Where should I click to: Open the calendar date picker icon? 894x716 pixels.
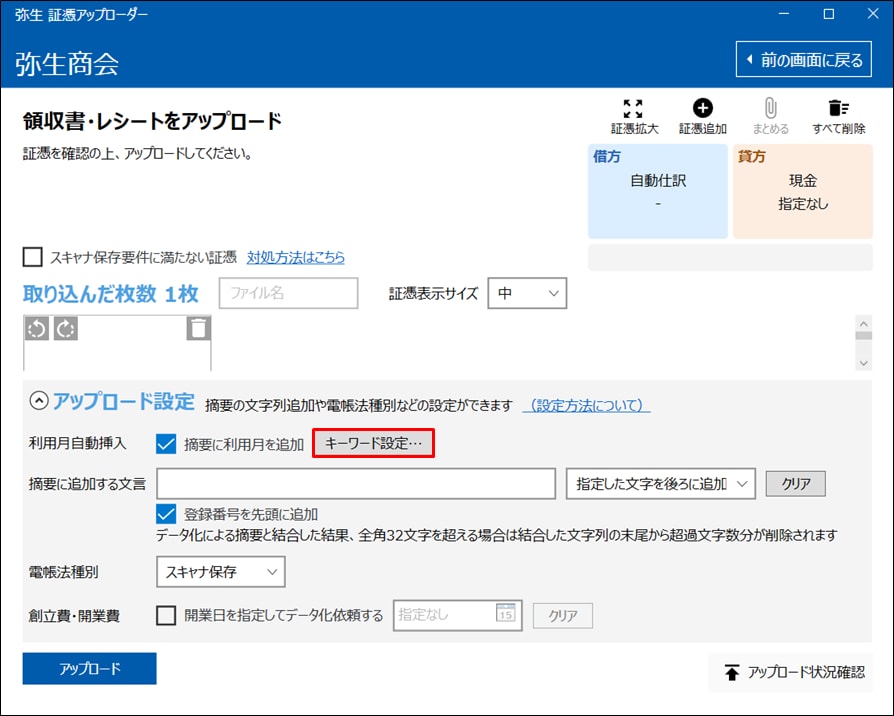coord(507,614)
